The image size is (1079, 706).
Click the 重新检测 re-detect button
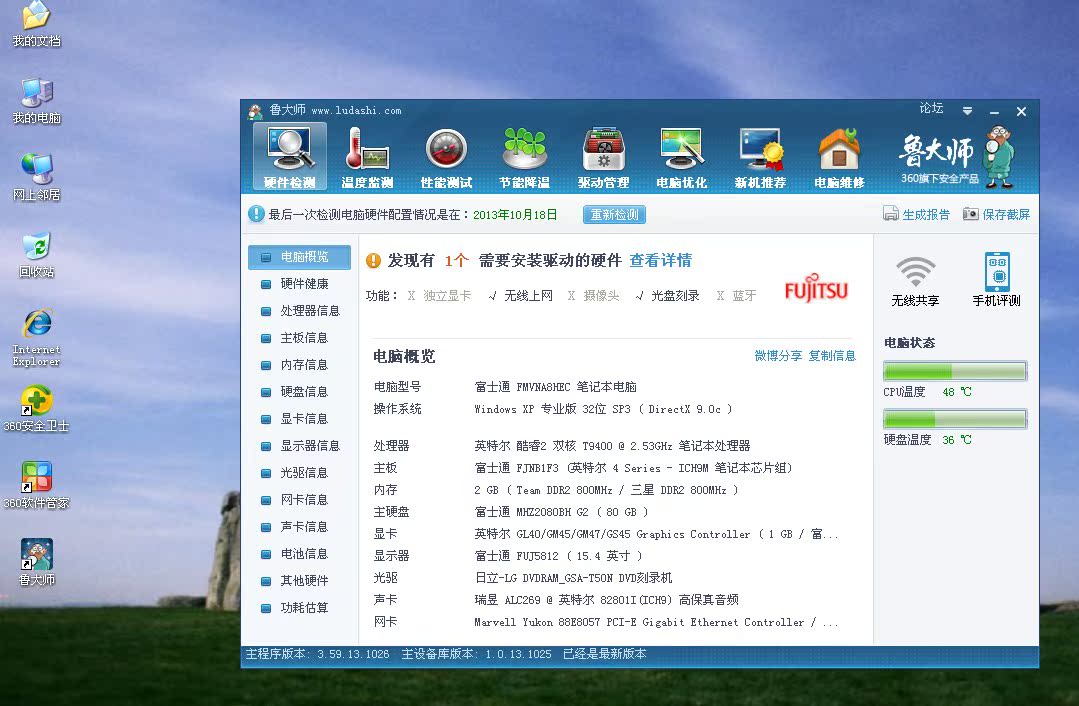(x=614, y=215)
